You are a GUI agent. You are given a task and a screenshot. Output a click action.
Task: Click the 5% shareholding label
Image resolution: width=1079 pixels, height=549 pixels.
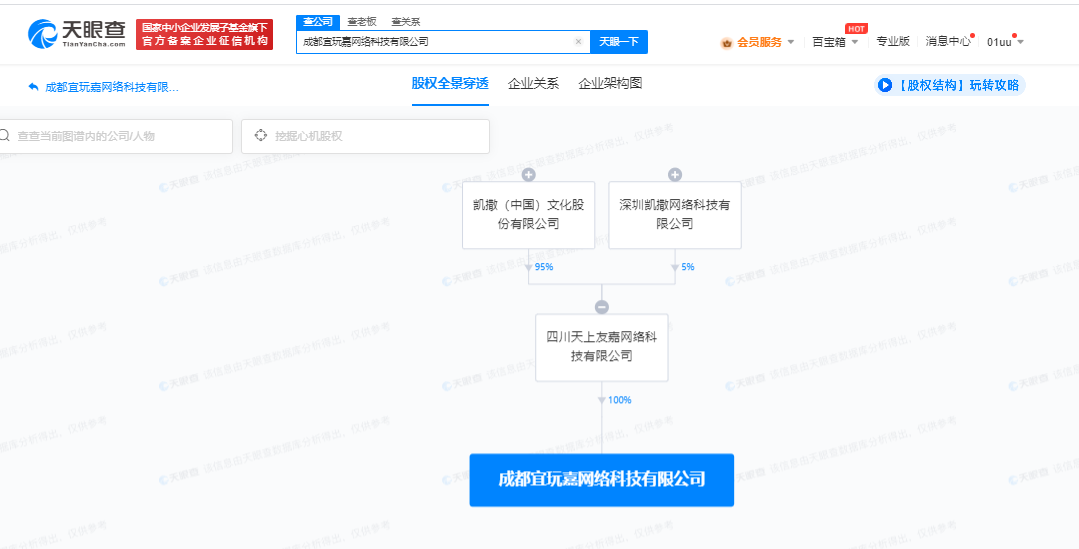click(687, 267)
